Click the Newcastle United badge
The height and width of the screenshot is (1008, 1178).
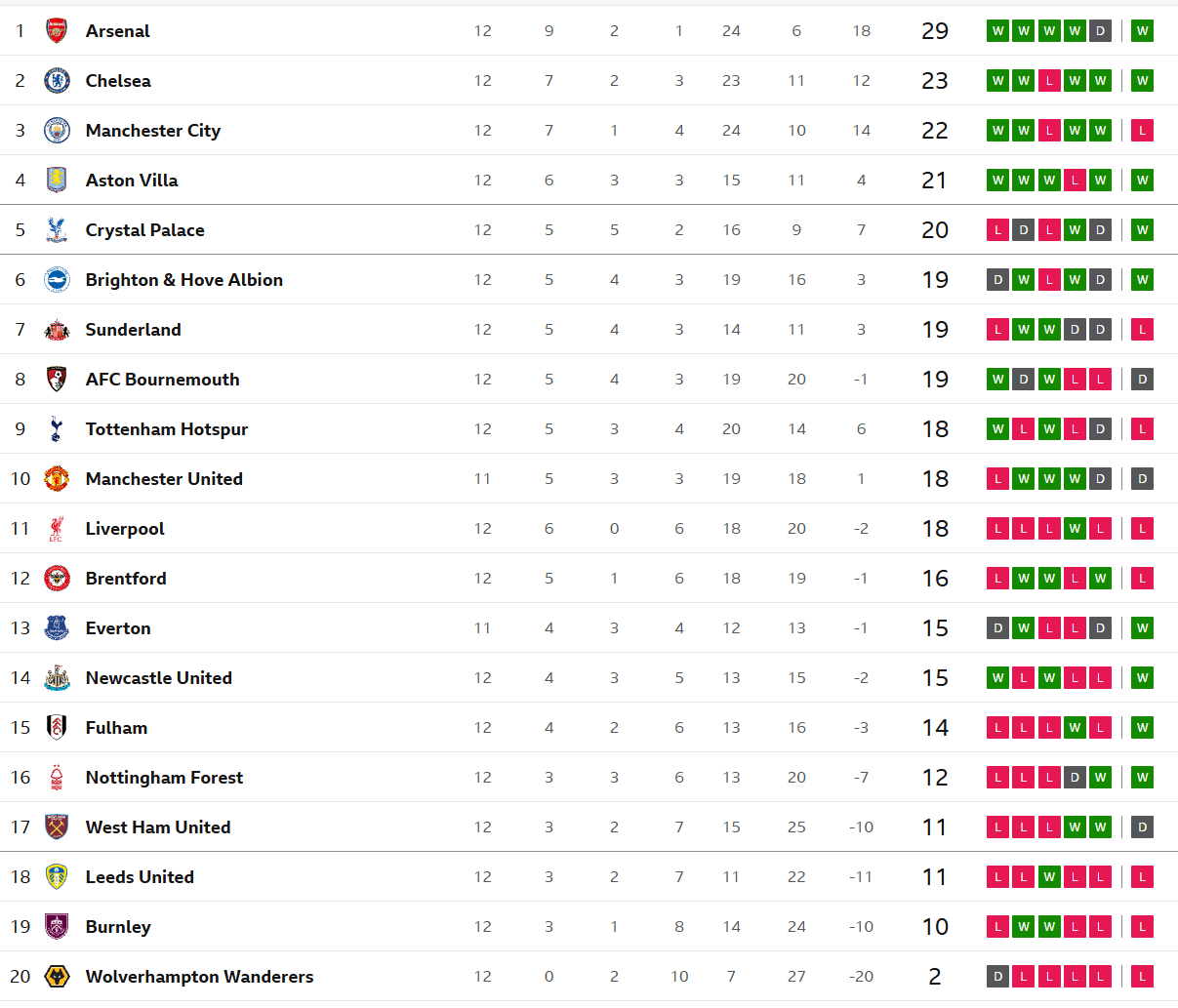click(x=57, y=678)
